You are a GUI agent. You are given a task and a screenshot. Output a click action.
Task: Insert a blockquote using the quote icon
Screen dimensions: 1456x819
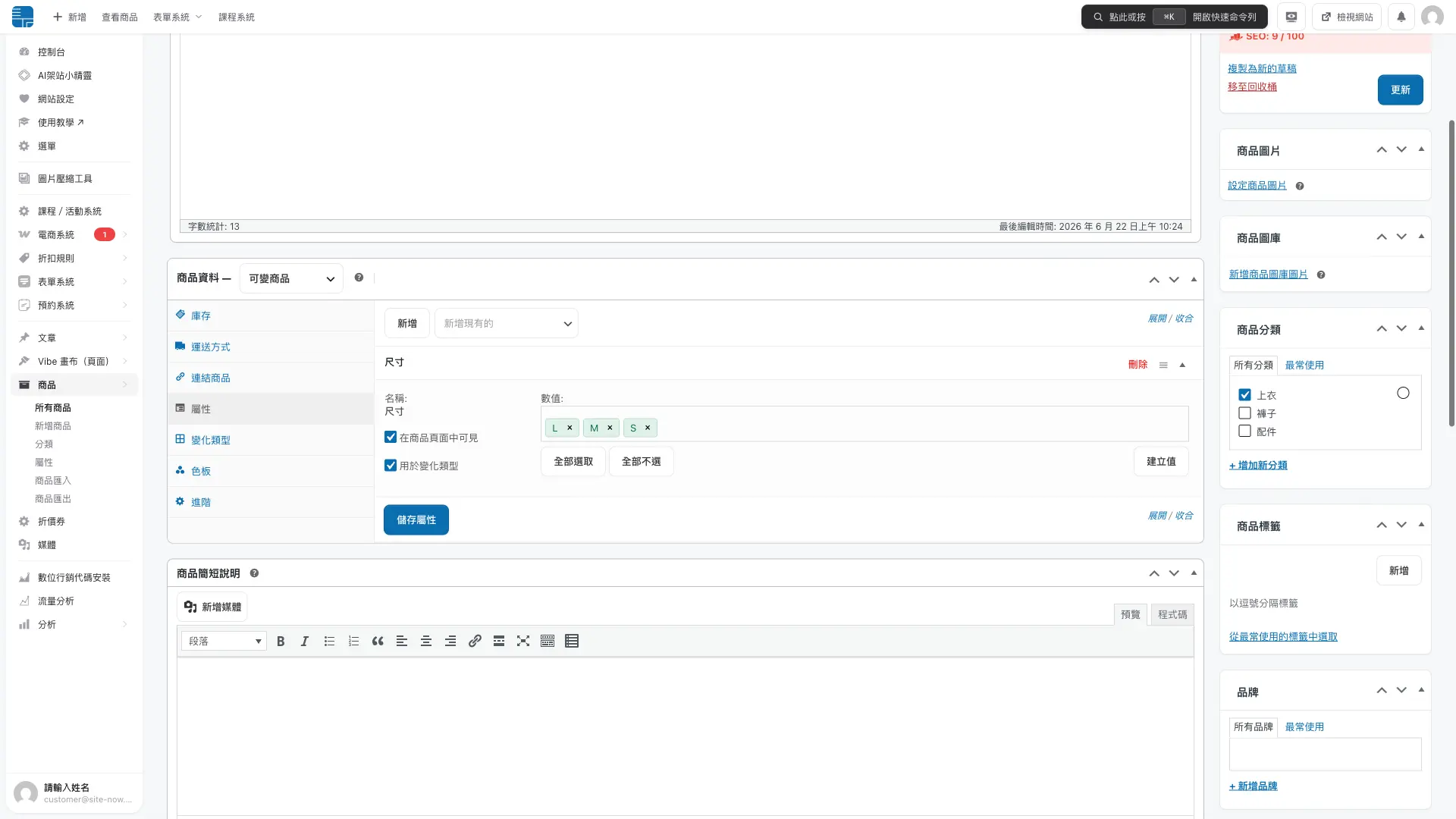click(378, 642)
